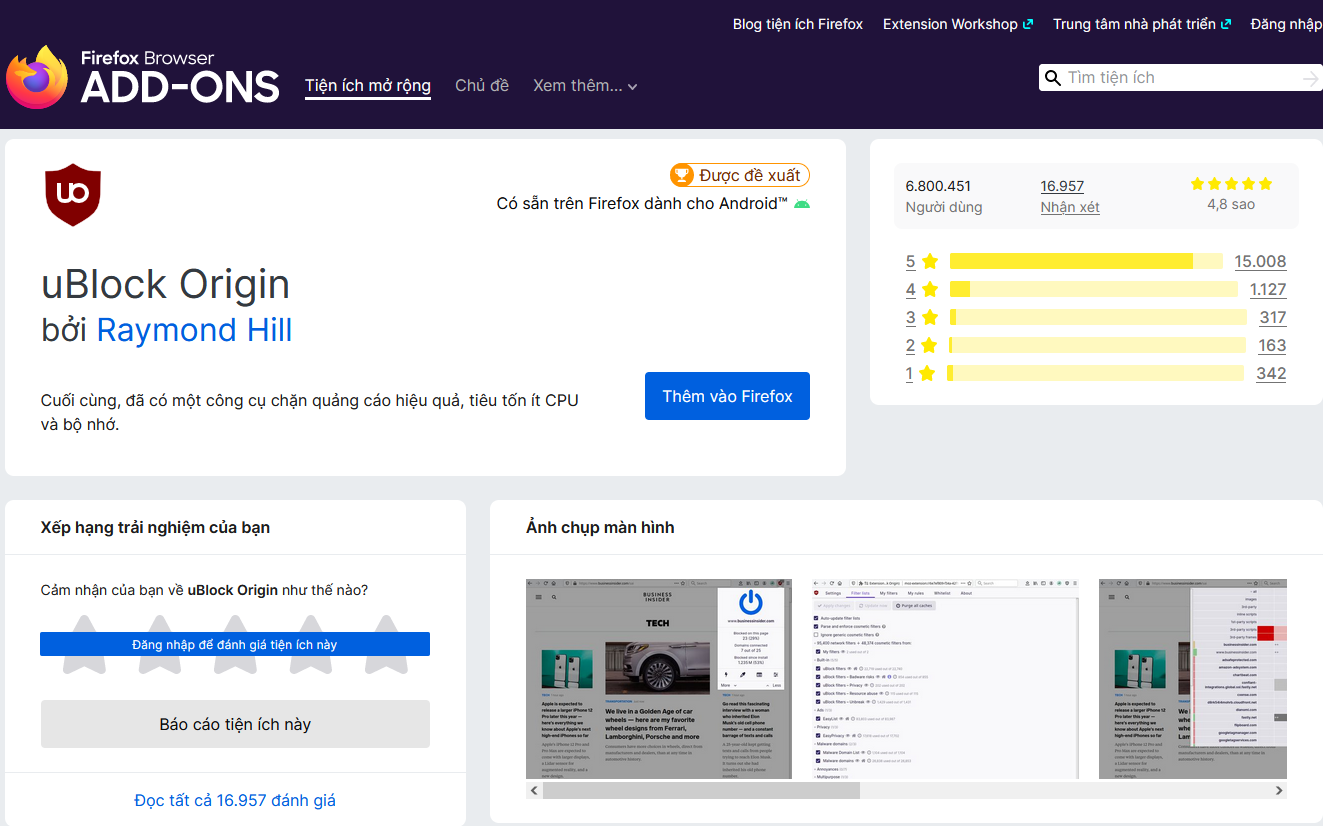Open Blog tiện ích Firefox
Screen dimensions: 1323x826
point(798,24)
